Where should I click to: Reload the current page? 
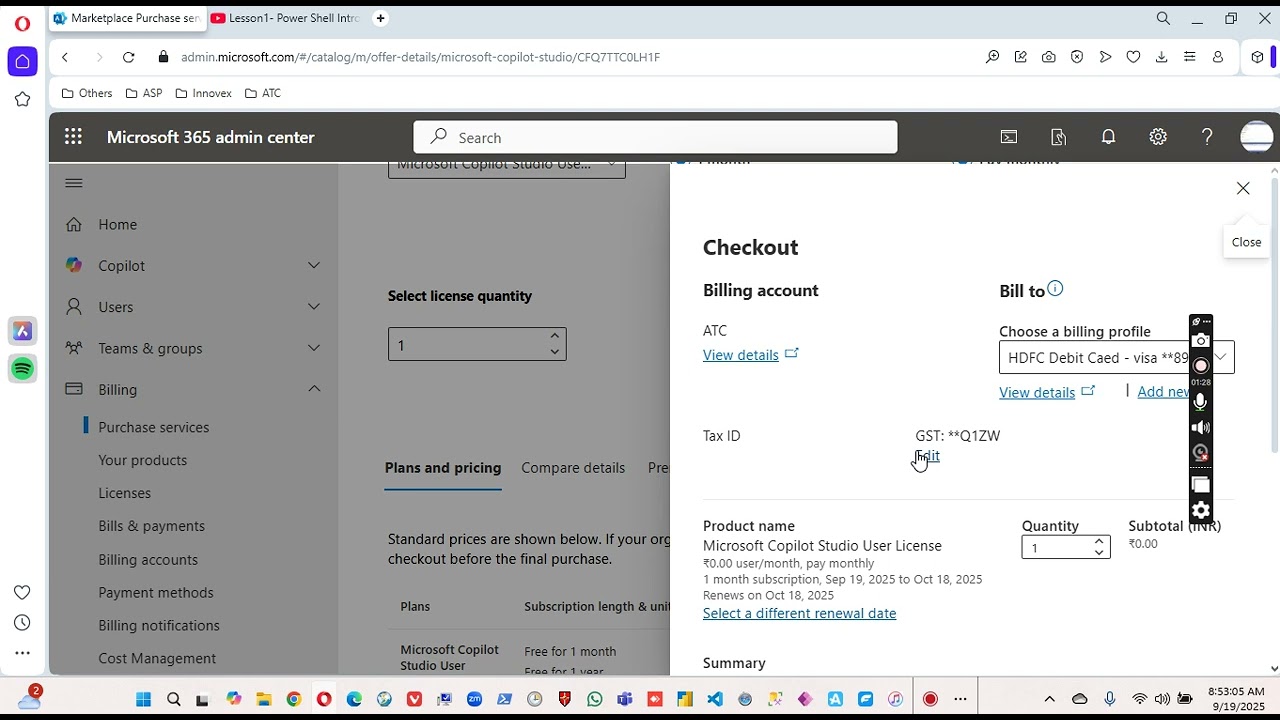coord(128,57)
